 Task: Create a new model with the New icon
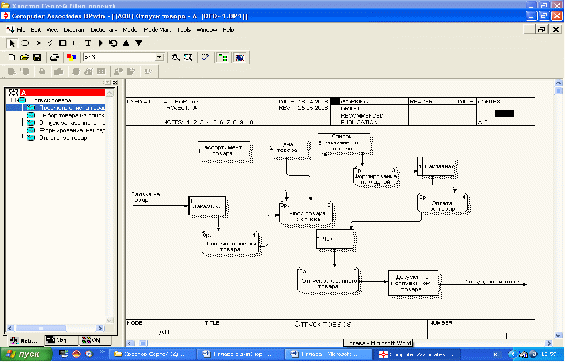click(12, 57)
